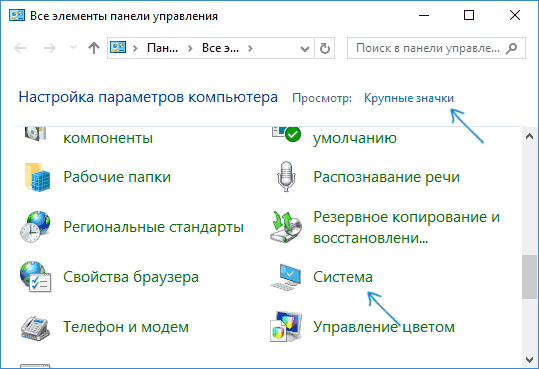Click the Backup and Restore drive icon
This screenshot has width=539, height=369.
point(286,227)
